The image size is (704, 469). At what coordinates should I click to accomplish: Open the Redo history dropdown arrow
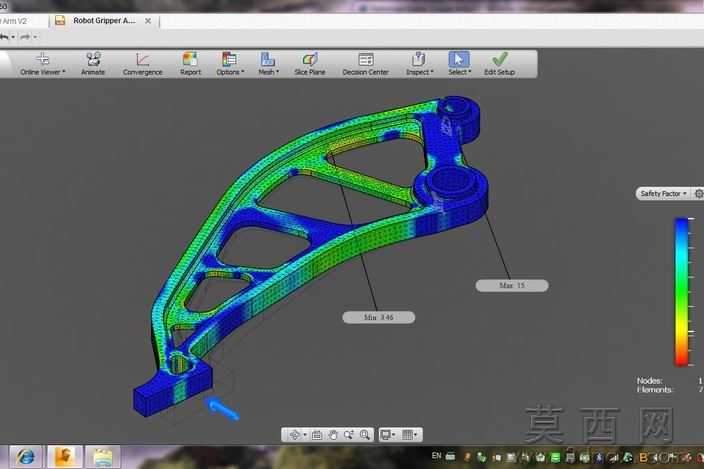[35, 37]
